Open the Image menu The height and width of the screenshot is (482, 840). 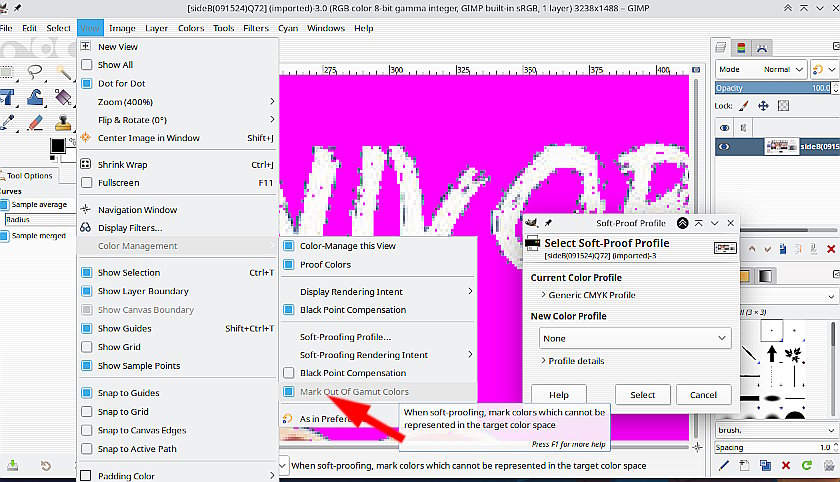[x=122, y=28]
